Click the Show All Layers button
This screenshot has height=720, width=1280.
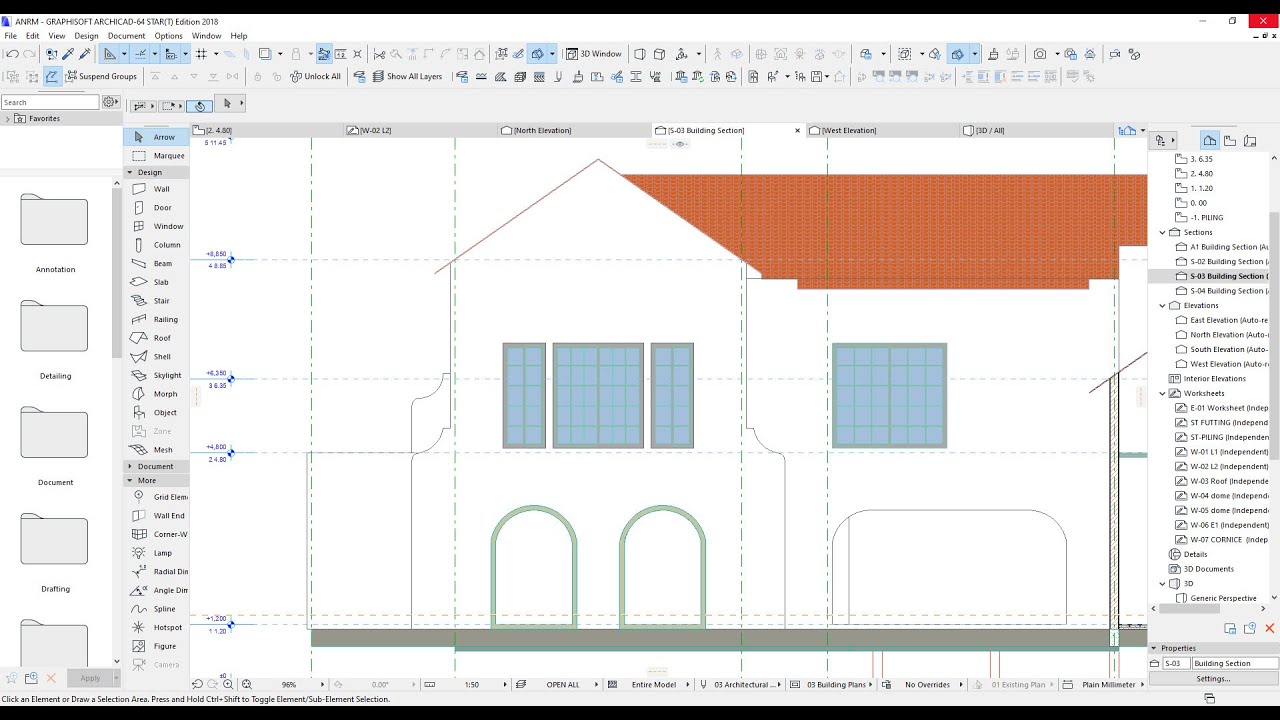click(x=407, y=77)
